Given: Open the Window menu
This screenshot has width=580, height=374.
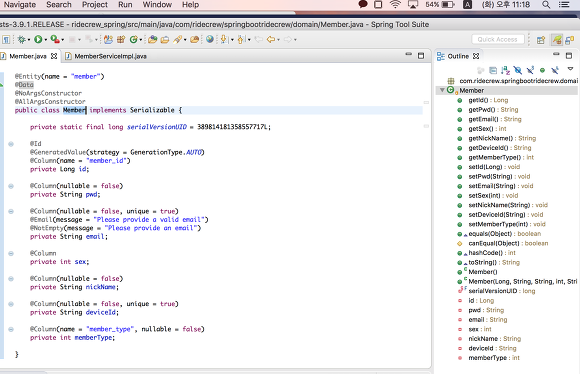Looking at the screenshot, I should click(x=157, y=4).
